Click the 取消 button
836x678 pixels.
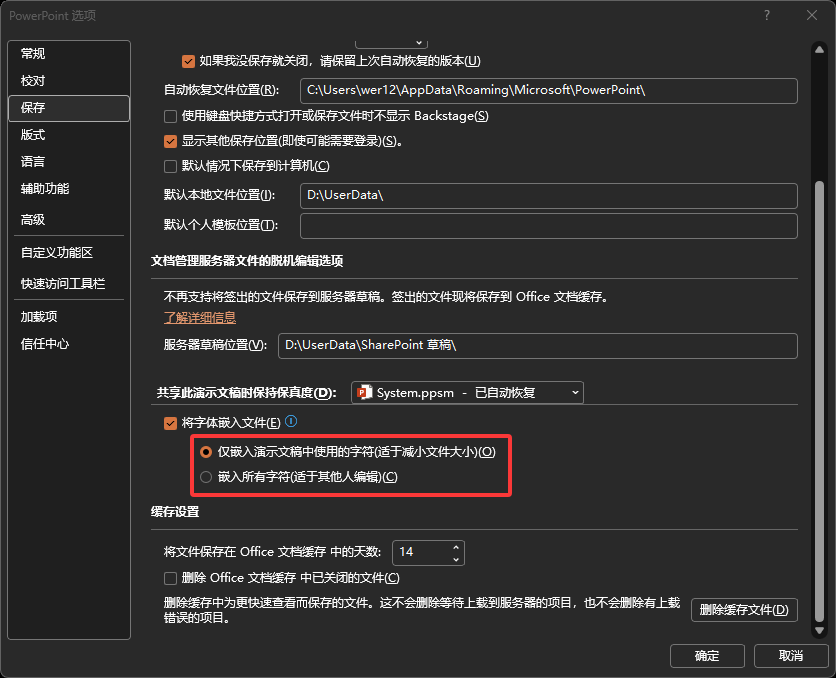pos(791,656)
